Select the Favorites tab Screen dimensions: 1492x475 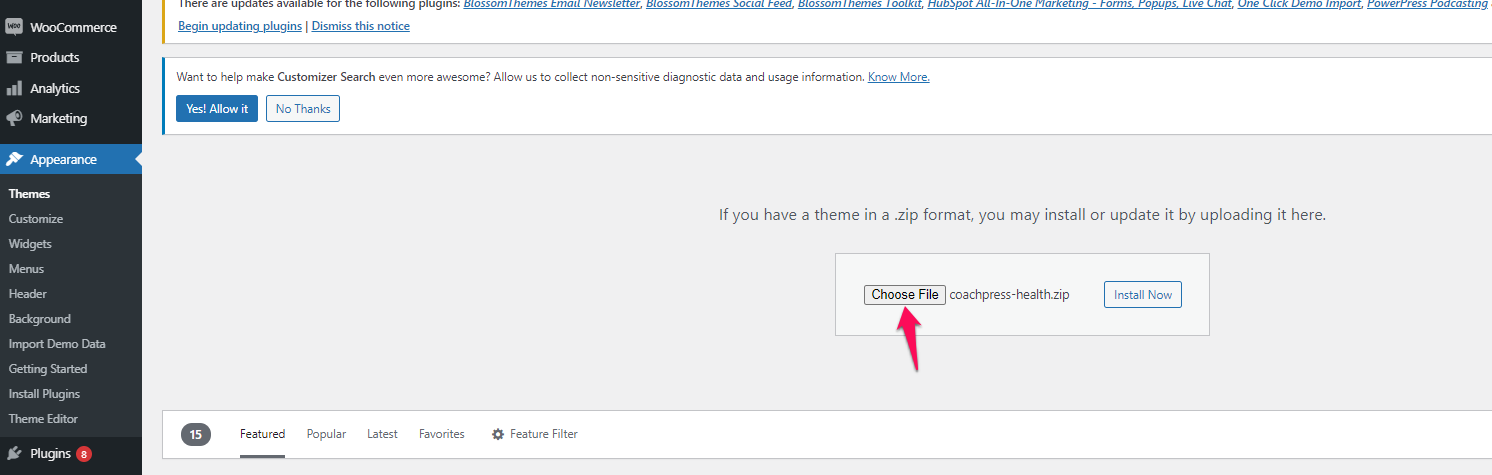click(x=442, y=434)
